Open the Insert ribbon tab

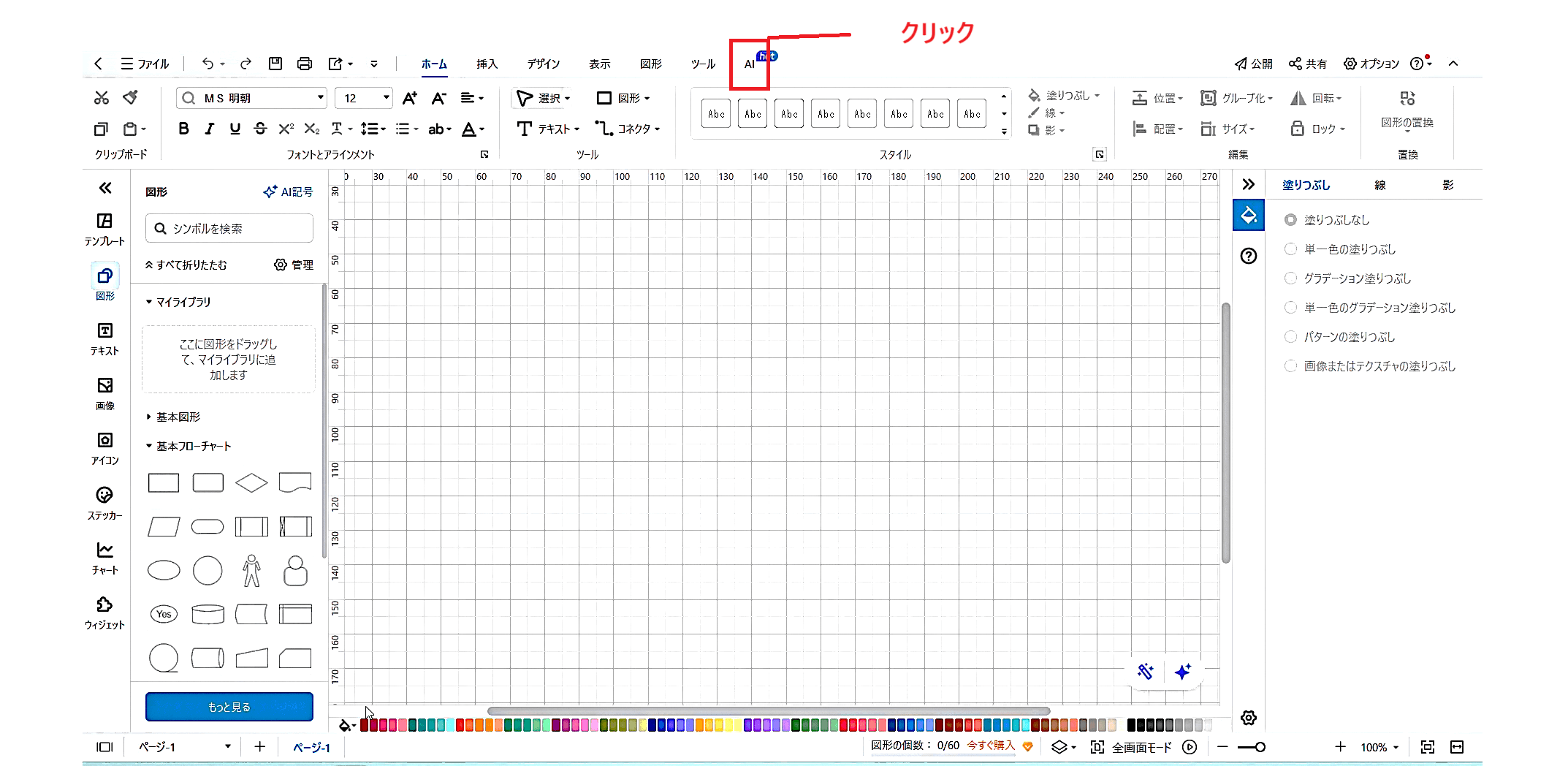pos(487,64)
